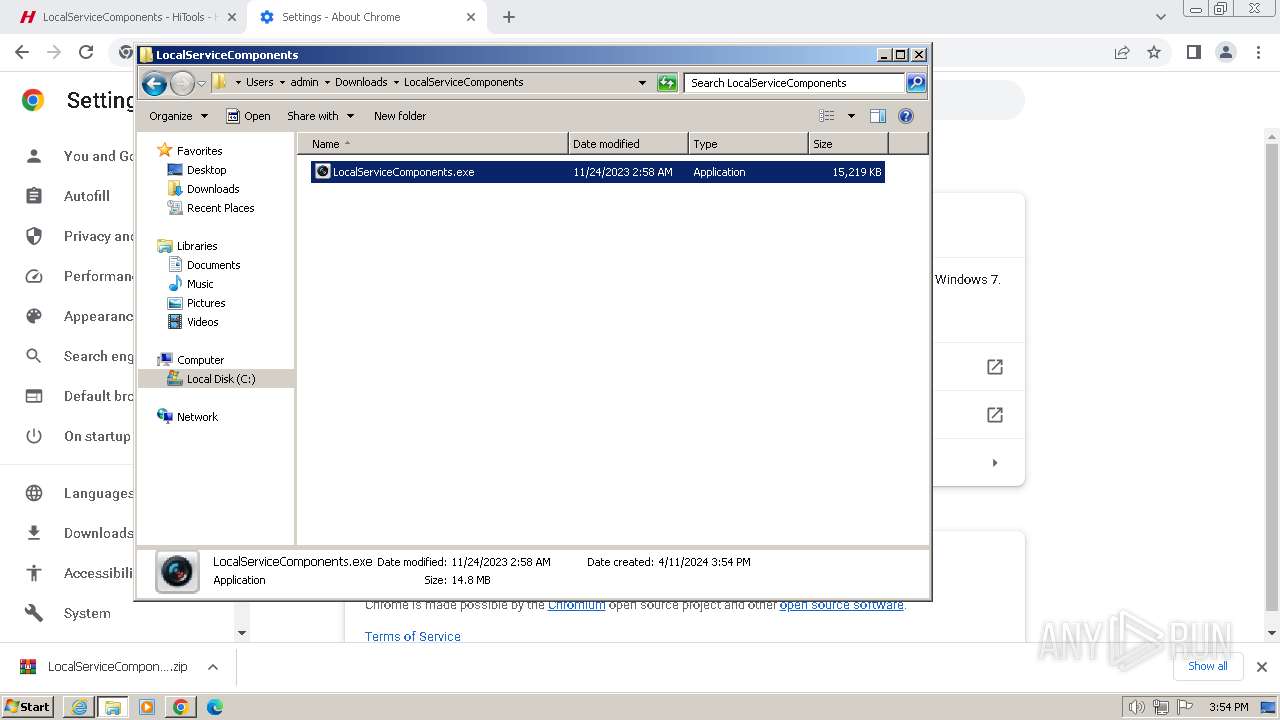This screenshot has height=720, width=1280.
Task: Open Documents library
Action: click(213, 265)
